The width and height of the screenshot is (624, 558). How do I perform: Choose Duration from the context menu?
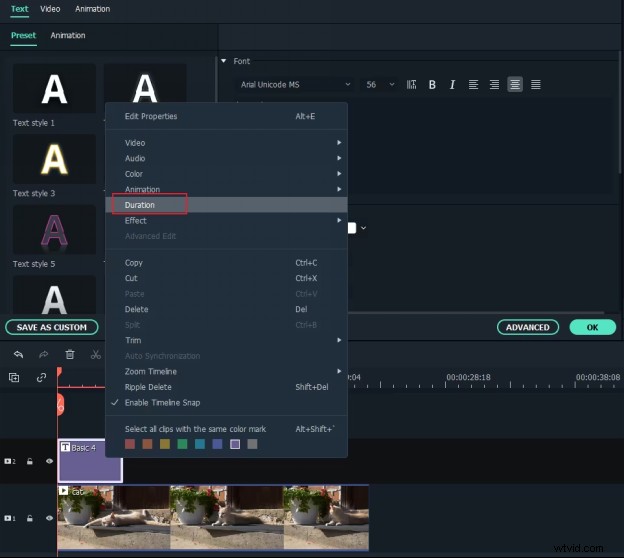(x=226, y=205)
